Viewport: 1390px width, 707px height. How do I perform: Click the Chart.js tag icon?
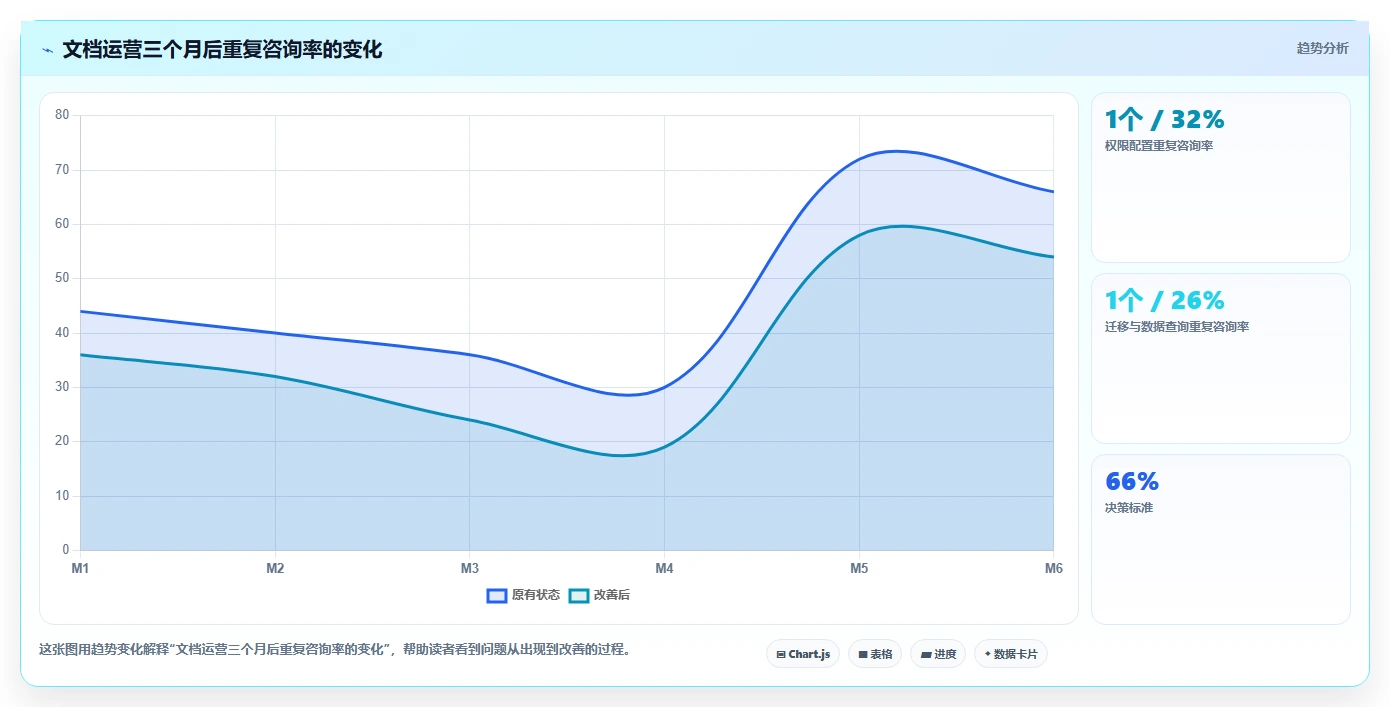pos(781,655)
